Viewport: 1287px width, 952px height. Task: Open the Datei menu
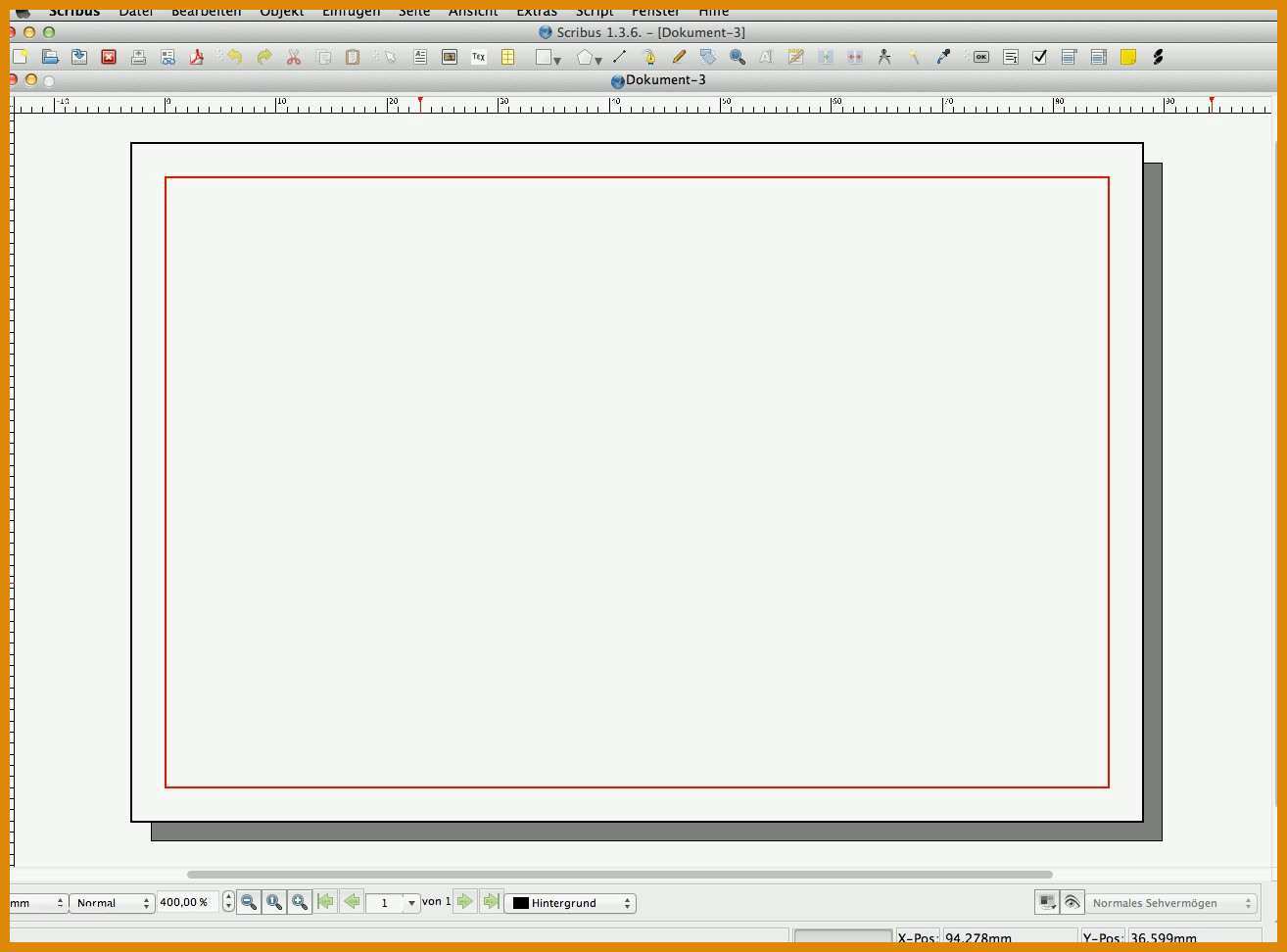click(136, 11)
